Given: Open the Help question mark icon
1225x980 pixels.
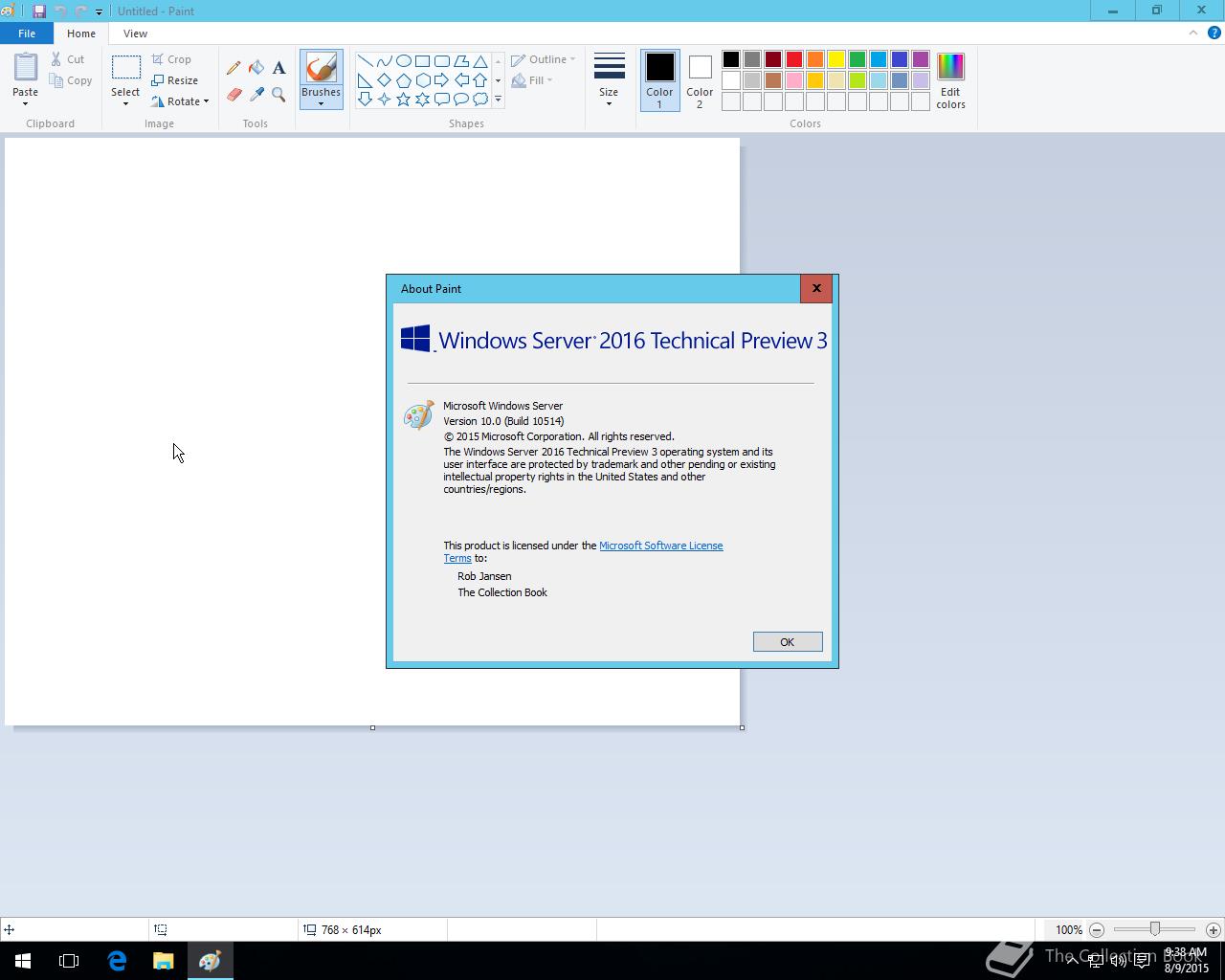Looking at the screenshot, I should click(1214, 33).
